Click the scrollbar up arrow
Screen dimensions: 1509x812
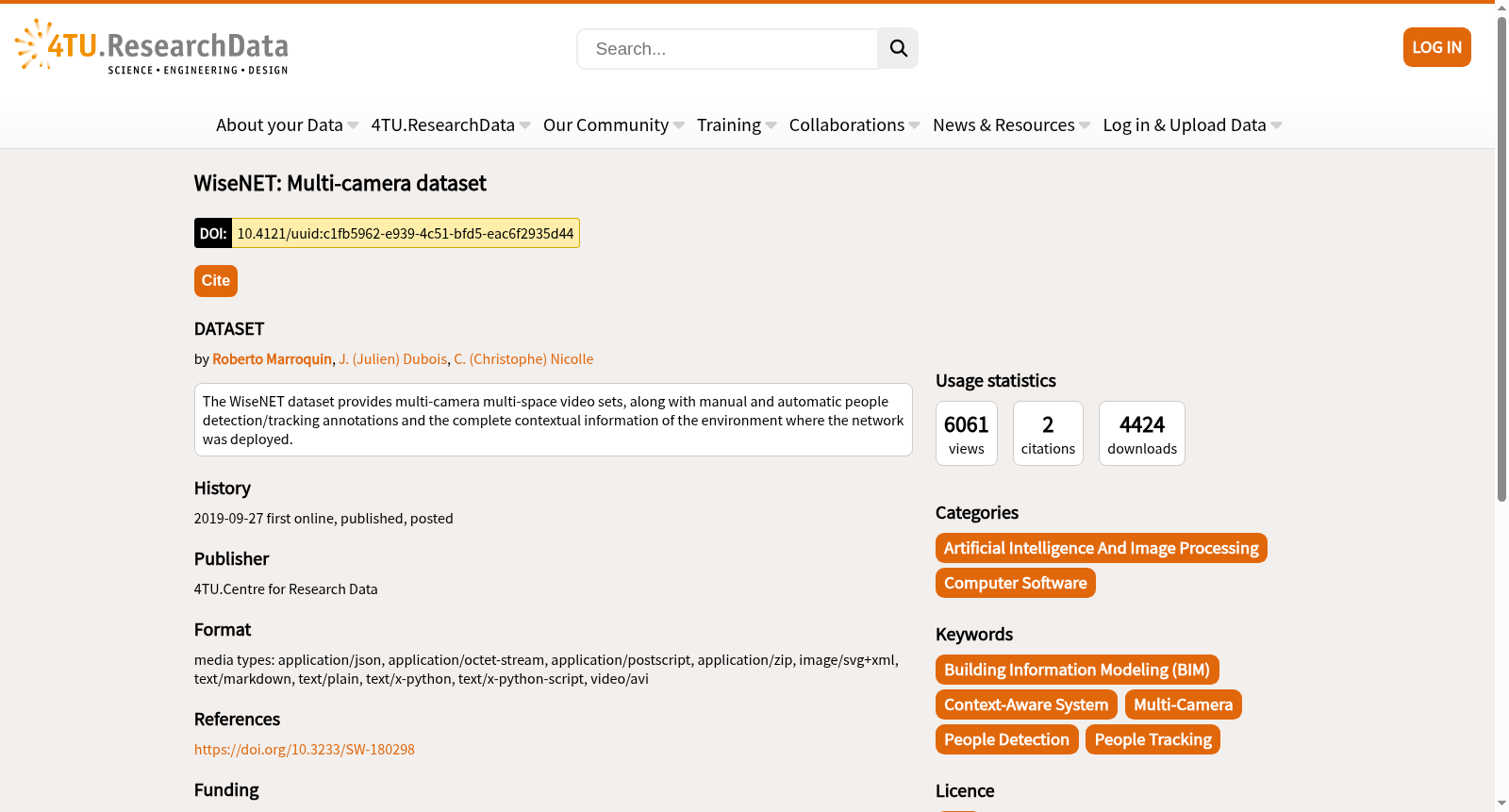(1501, 8)
